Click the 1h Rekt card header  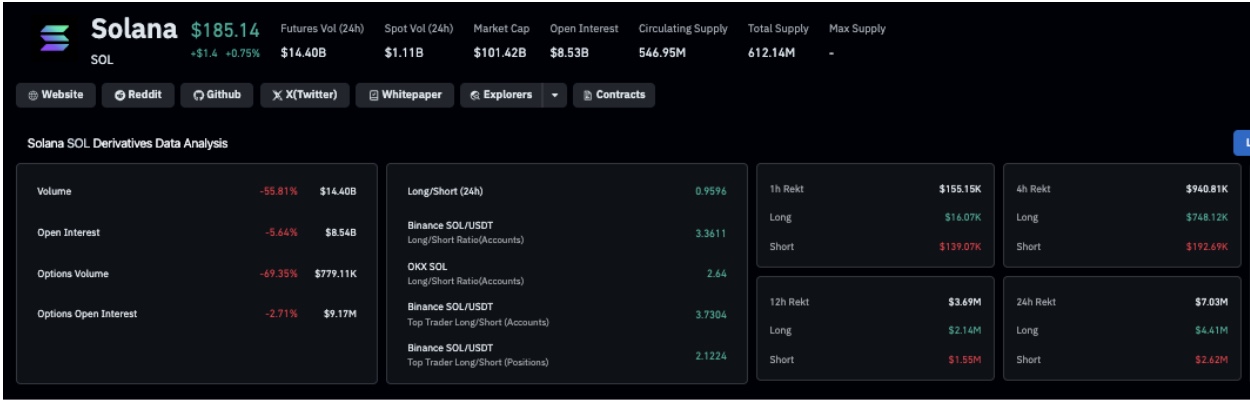tap(874, 189)
